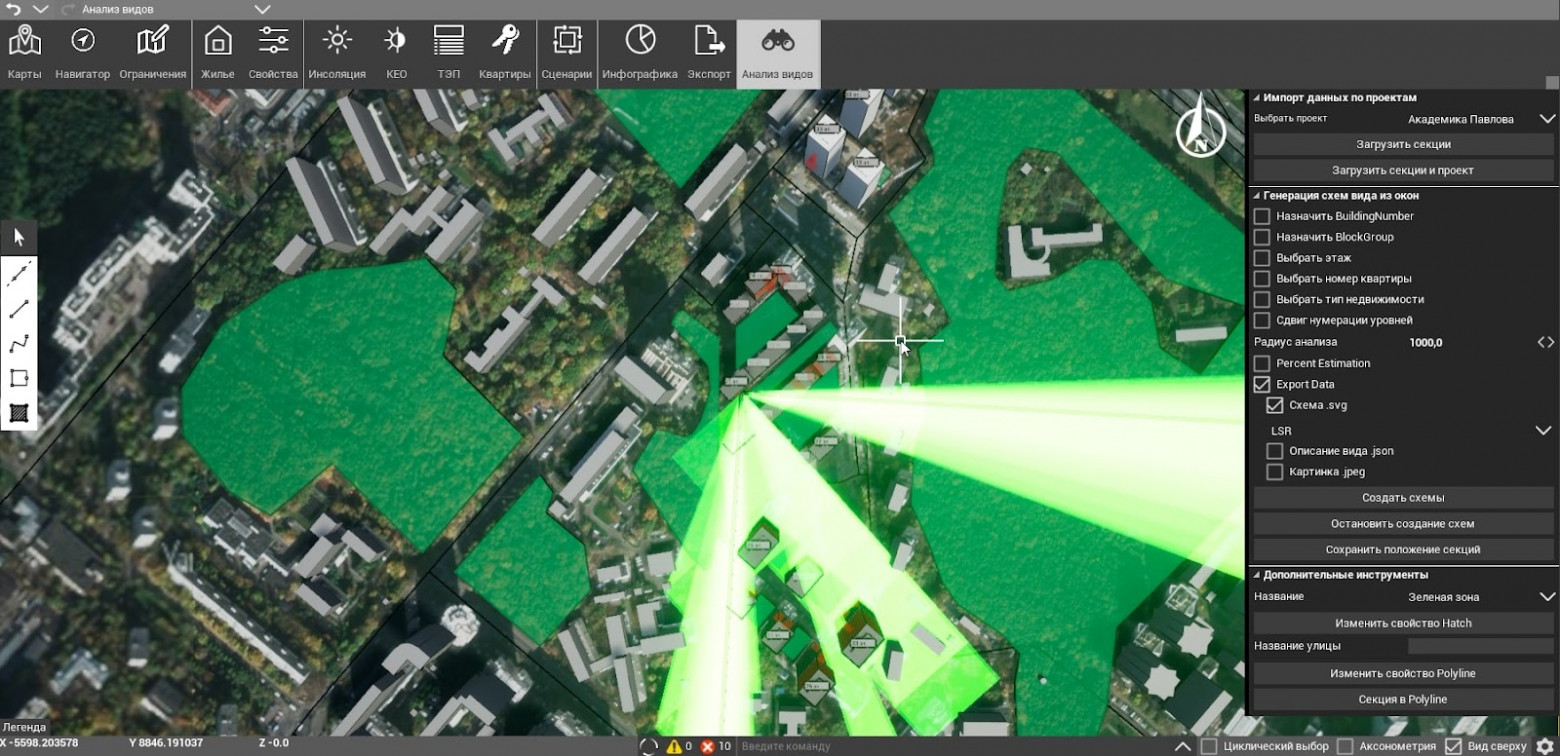Collapse the Дополнительные инструменты section
This screenshot has height=756, width=1560.
coord(1257,575)
